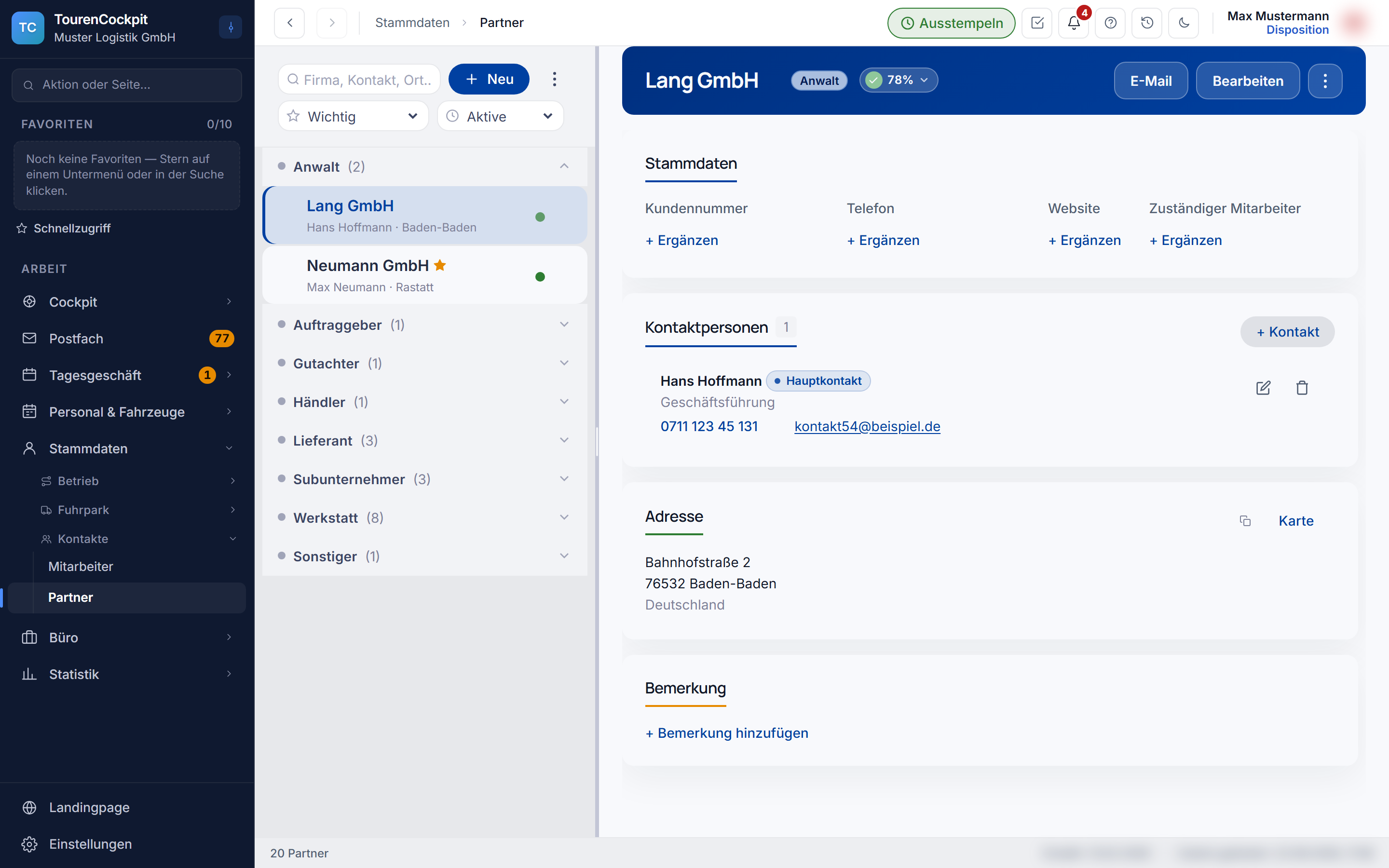Open Postfach in the sidebar
1389x868 pixels.
coord(127,339)
